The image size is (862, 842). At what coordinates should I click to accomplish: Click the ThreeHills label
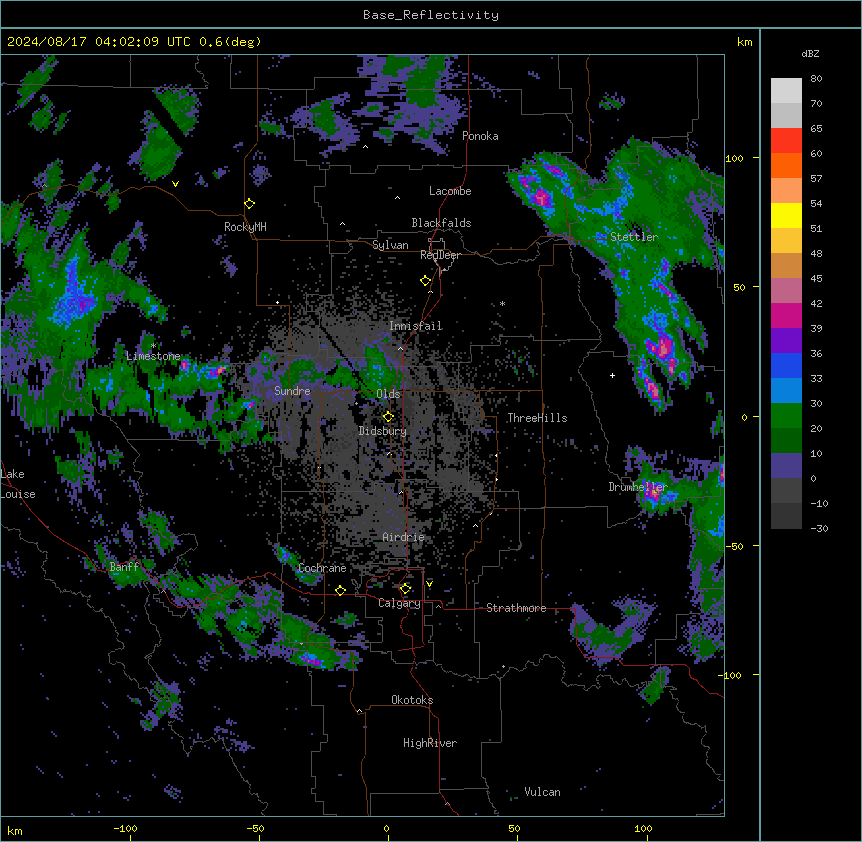[537, 418]
